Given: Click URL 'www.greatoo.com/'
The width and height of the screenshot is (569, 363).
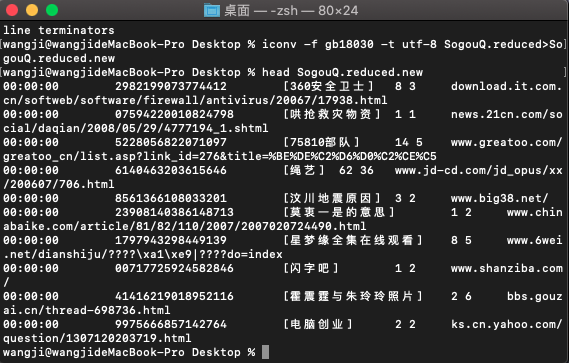Looking at the screenshot, I should coord(507,142).
